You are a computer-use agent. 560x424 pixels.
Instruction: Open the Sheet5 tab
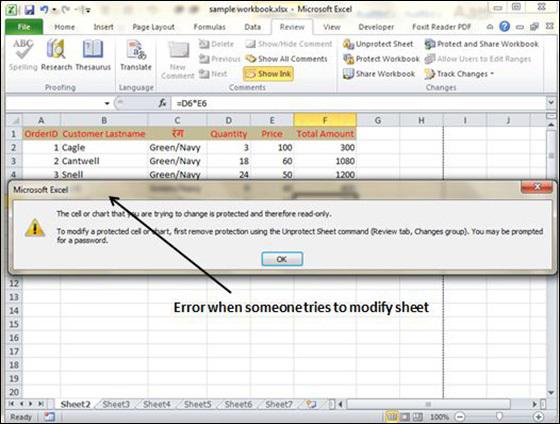pos(198,404)
